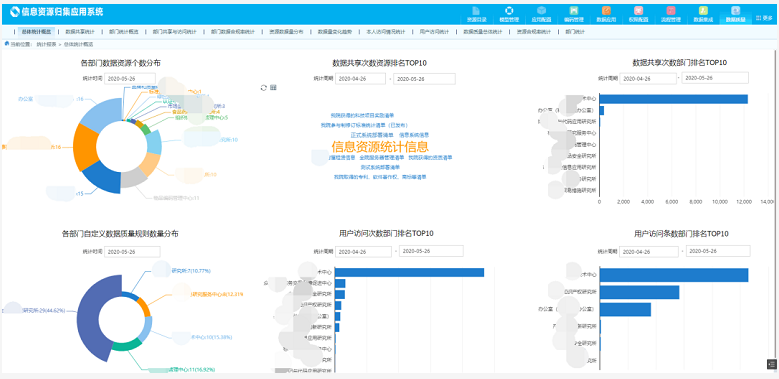Set end date for 用户访问次数部门排名TOP10
This screenshot has height=379, width=779.
(x=431, y=251)
